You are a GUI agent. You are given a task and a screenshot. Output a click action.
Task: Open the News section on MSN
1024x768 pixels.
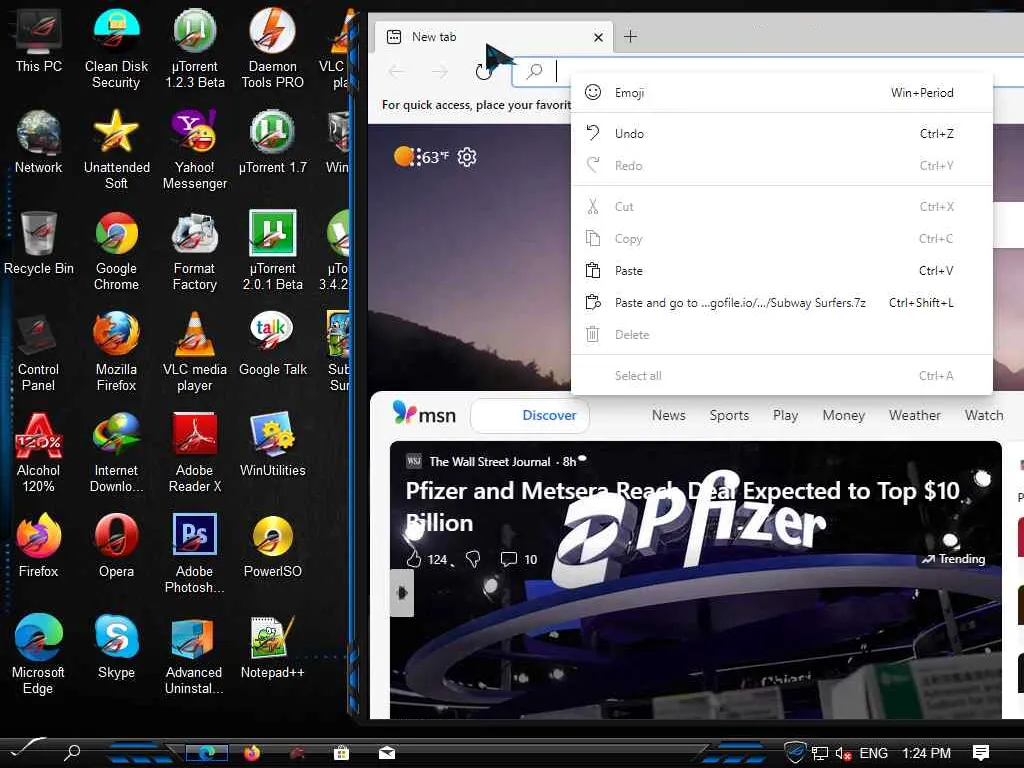[x=669, y=415]
